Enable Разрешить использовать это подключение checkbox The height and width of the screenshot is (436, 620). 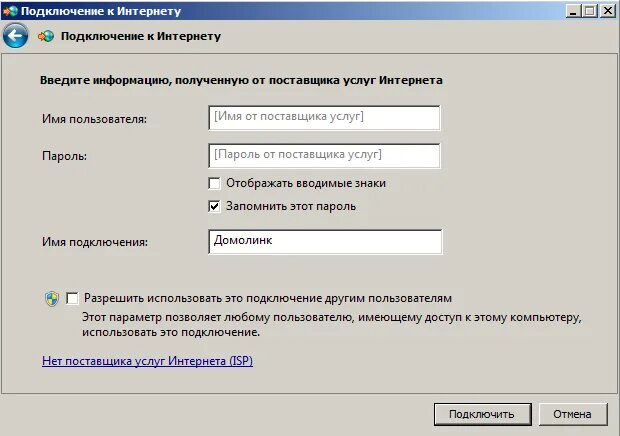72,298
